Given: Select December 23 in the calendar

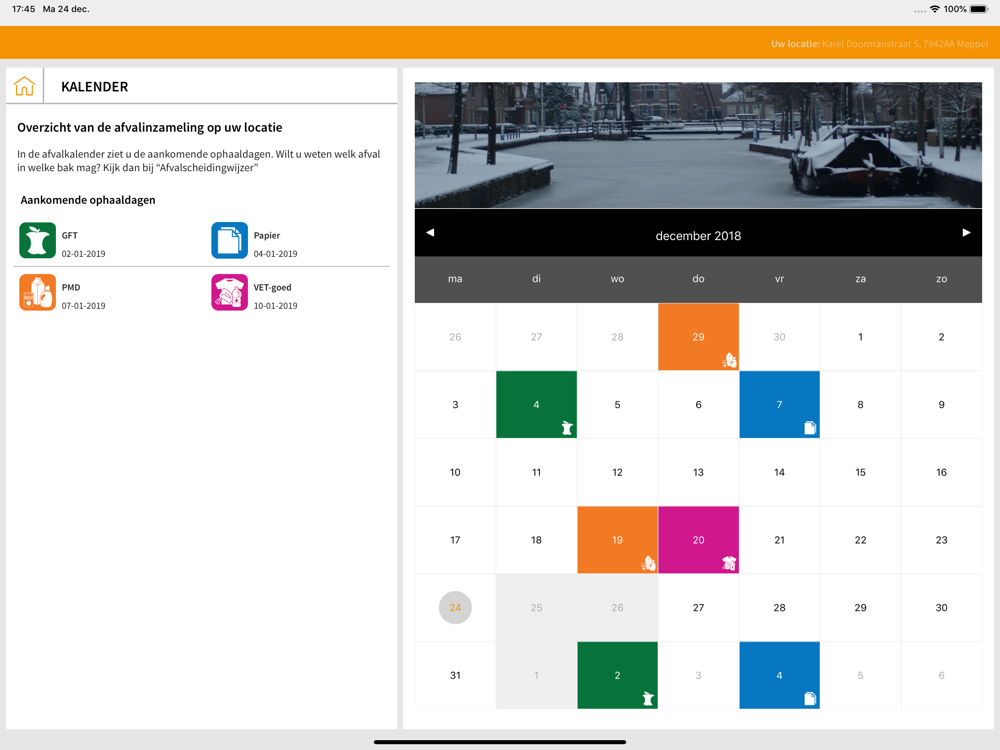Looking at the screenshot, I should coord(941,540).
